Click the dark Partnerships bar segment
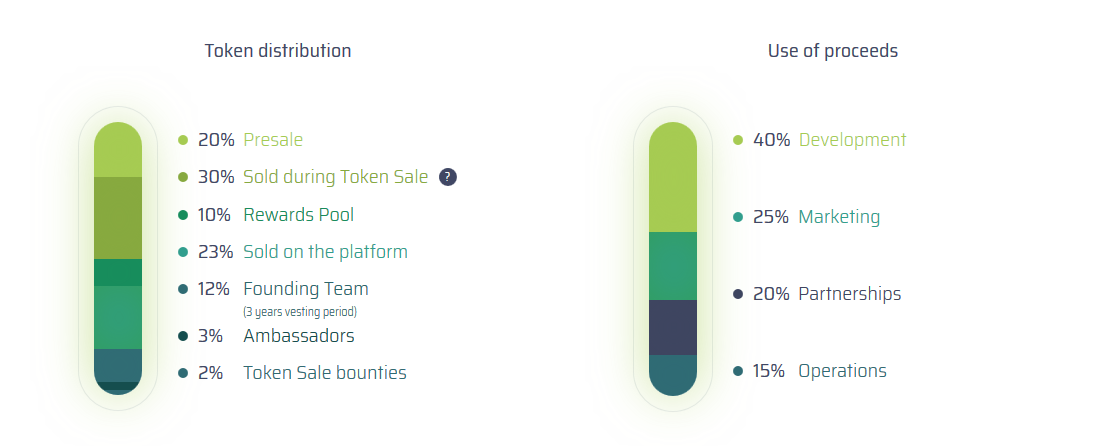 673,327
